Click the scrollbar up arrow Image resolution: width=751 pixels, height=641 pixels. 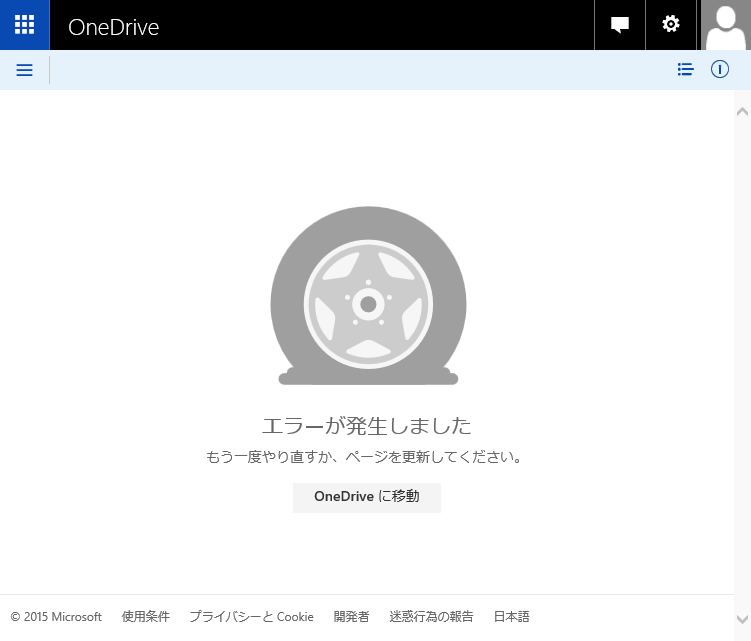click(x=742, y=111)
